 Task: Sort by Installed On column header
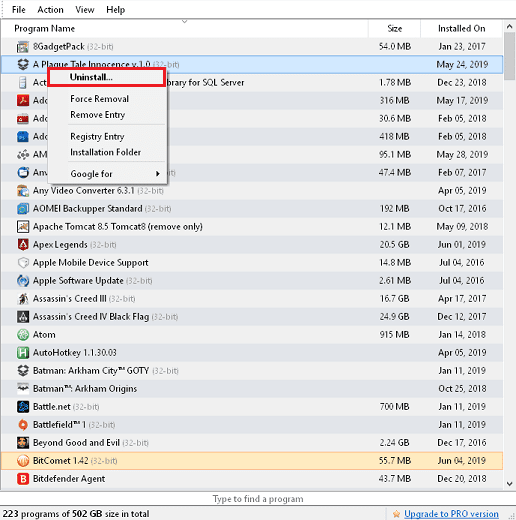tap(461, 29)
